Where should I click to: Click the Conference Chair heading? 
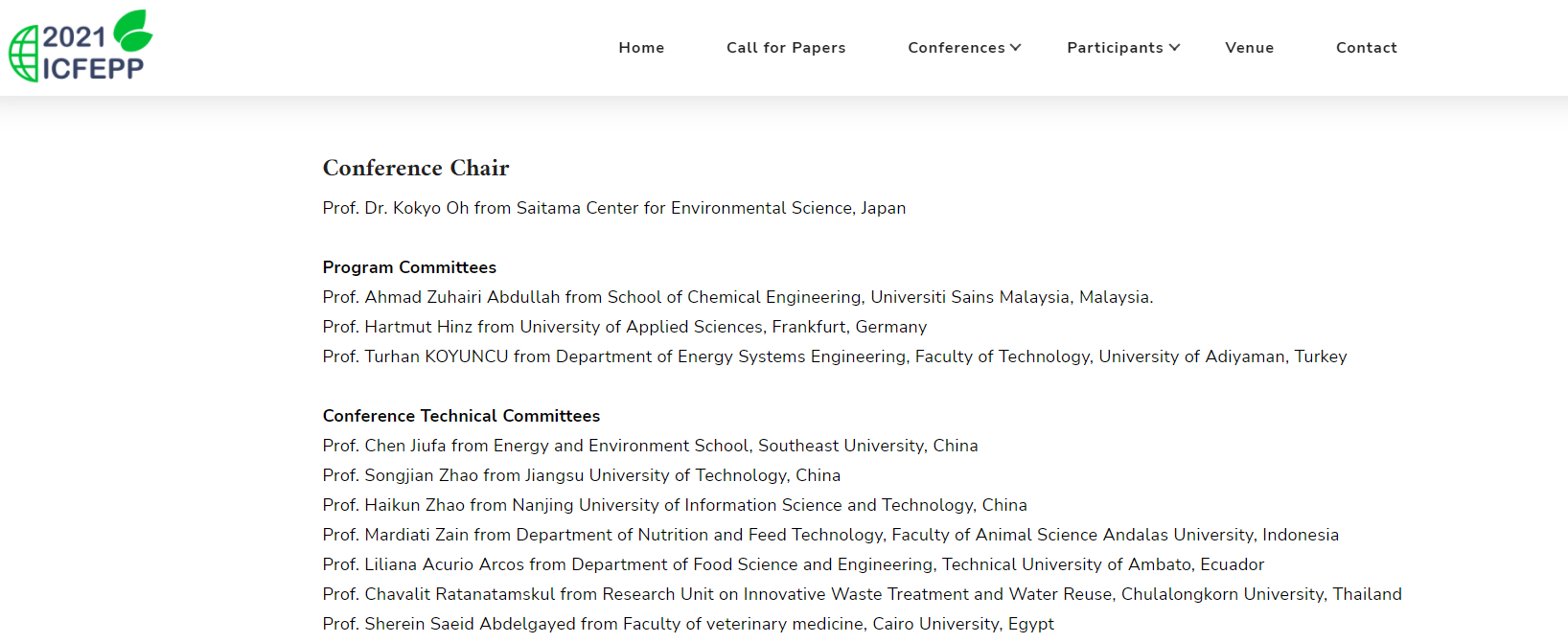pyautogui.click(x=416, y=168)
